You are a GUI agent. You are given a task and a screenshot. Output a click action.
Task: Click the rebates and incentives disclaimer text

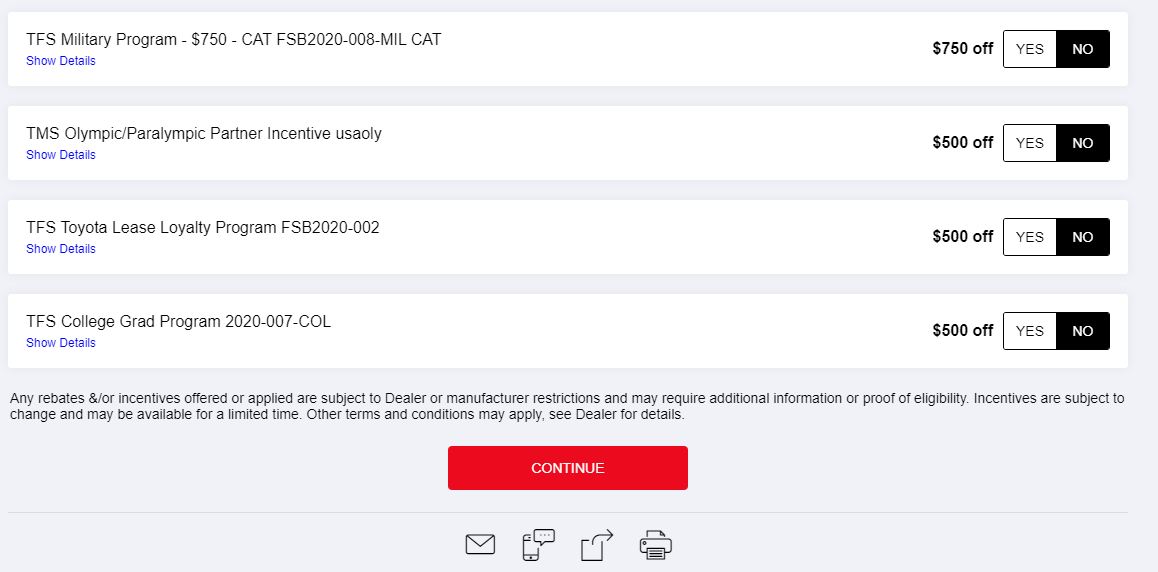point(567,407)
